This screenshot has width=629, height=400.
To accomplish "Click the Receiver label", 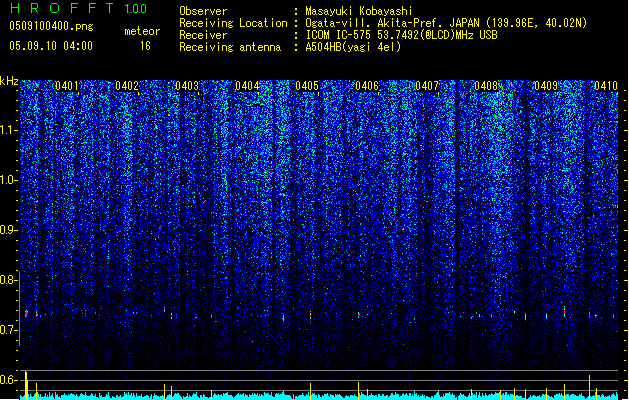I will (203, 35).
